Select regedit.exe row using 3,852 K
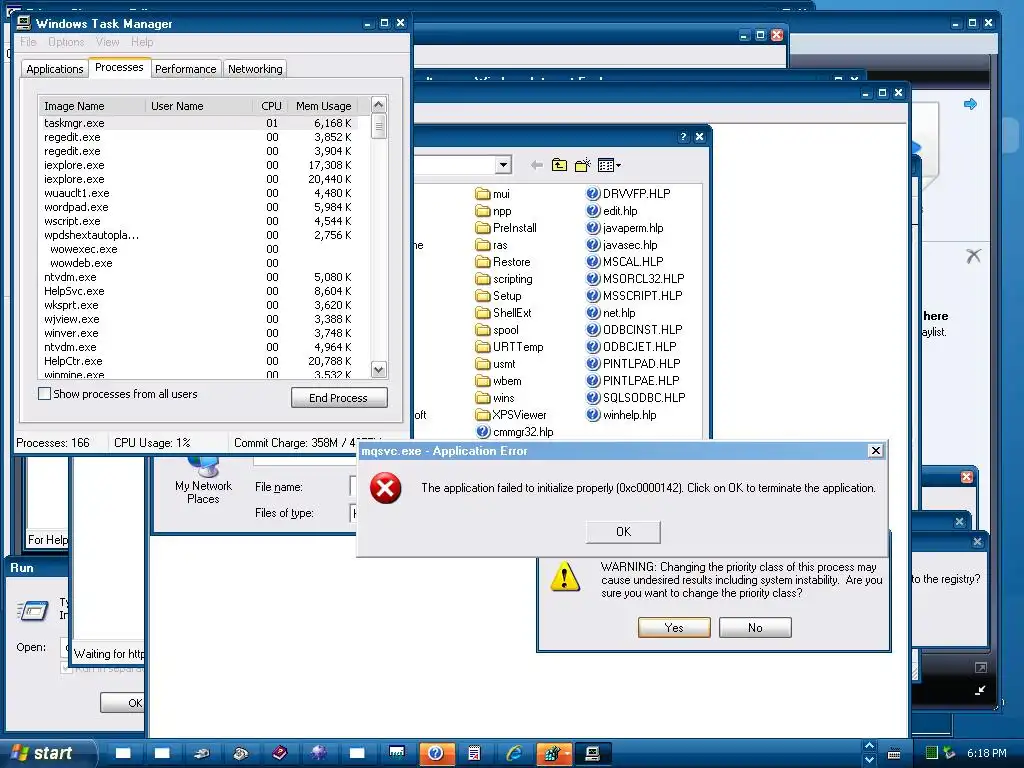Image resolution: width=1024 pixels, height=768 pixels. tap(199, 137)
